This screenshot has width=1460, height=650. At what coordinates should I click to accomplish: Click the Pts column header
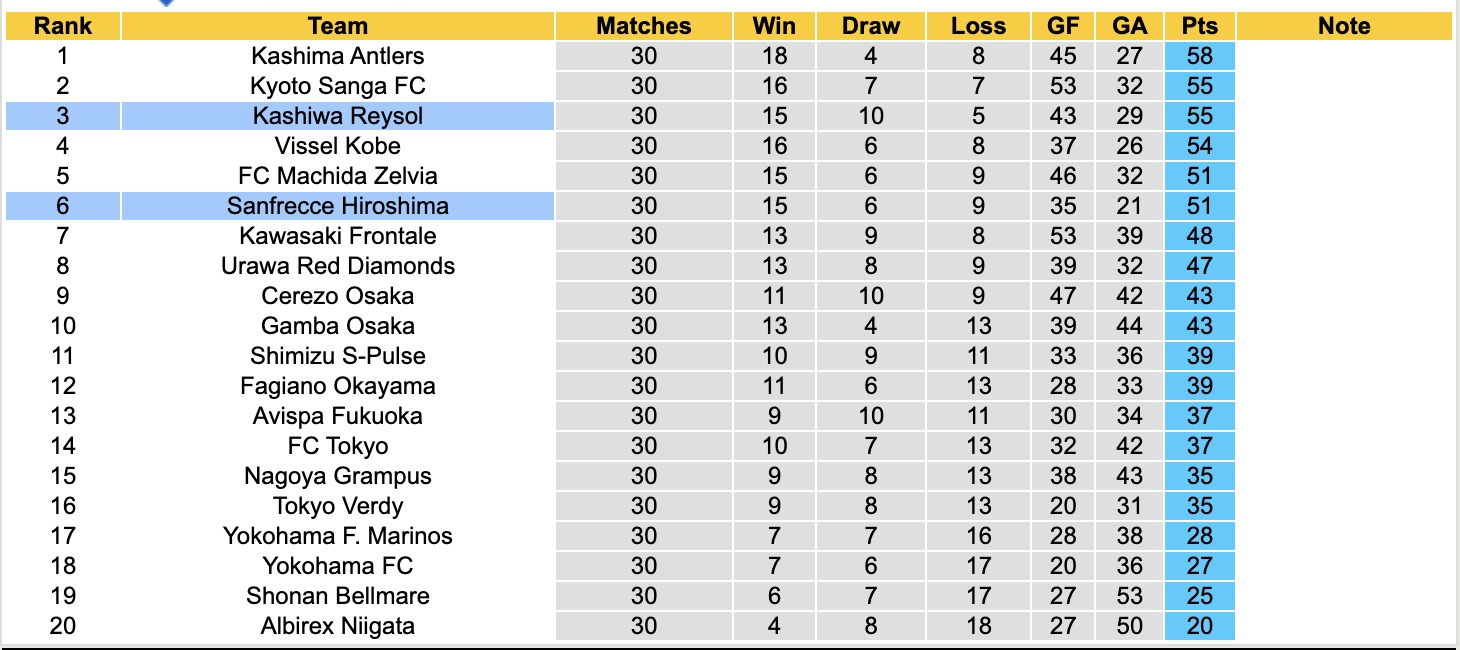pyautogui.click(x=1199, y=26)
